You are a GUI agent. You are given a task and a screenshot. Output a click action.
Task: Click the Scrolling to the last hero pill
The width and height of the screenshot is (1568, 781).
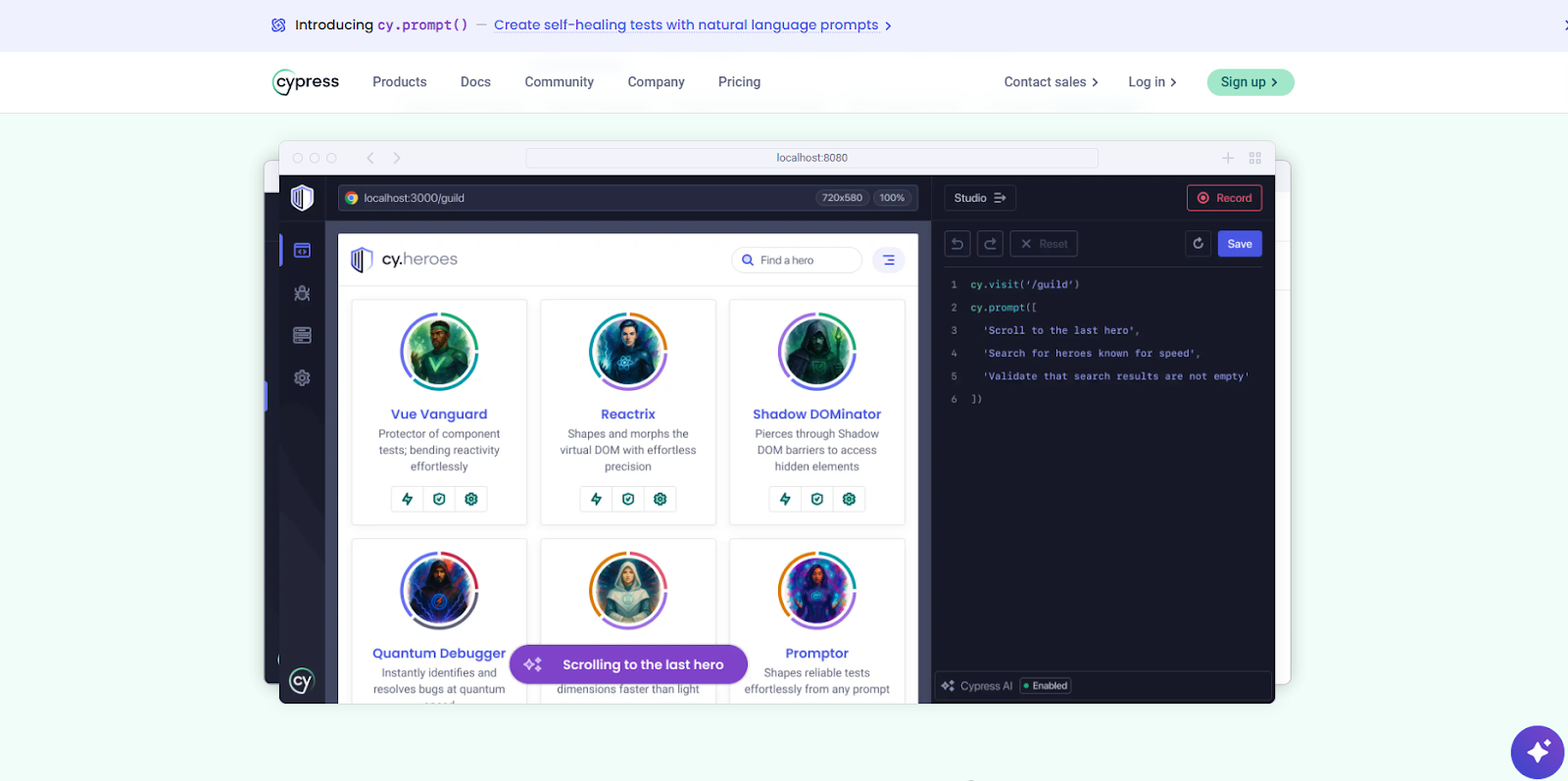coord(628,664)
